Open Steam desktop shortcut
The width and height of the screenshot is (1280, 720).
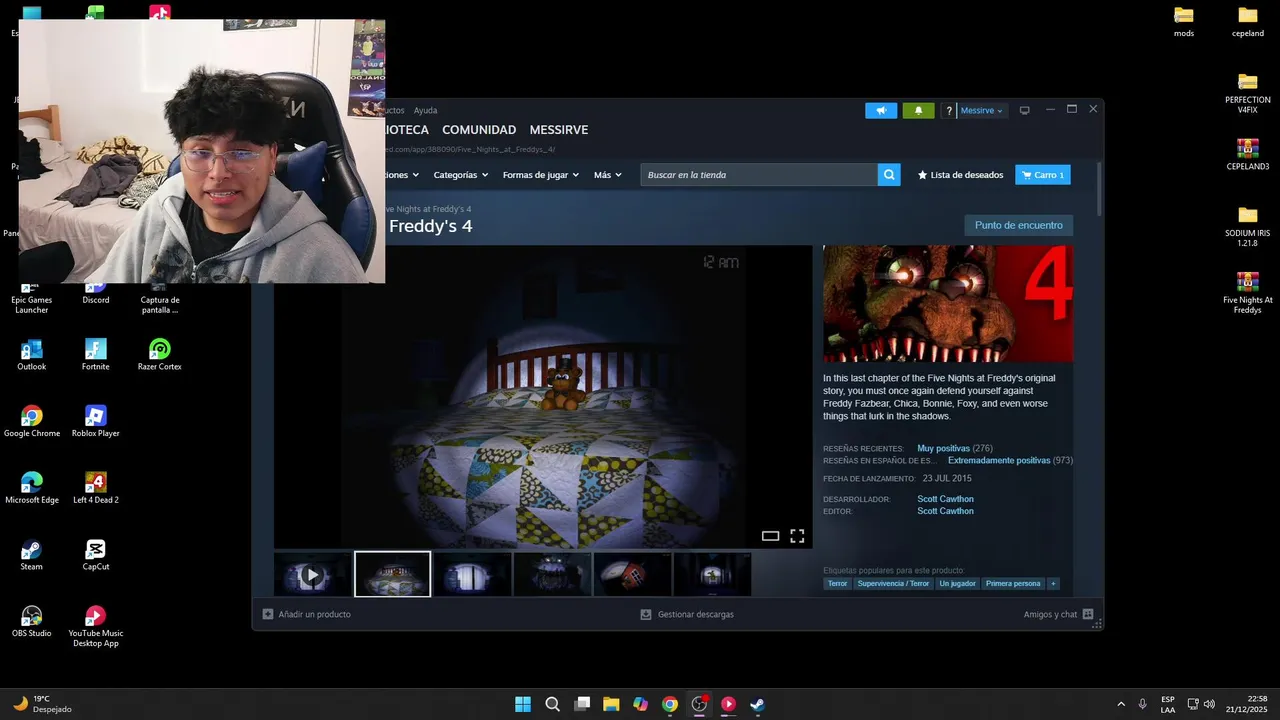tap(32, 555)
